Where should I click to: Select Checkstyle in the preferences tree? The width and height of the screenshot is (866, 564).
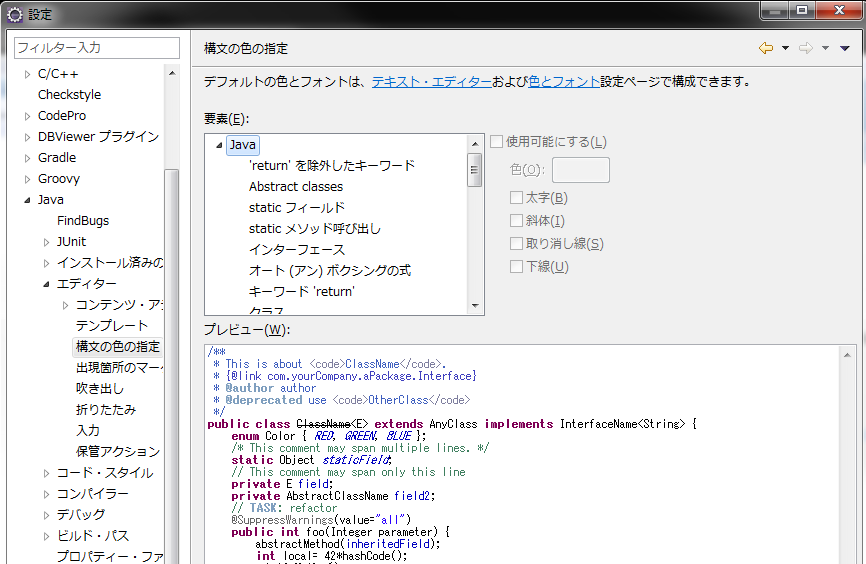point(70,94)
